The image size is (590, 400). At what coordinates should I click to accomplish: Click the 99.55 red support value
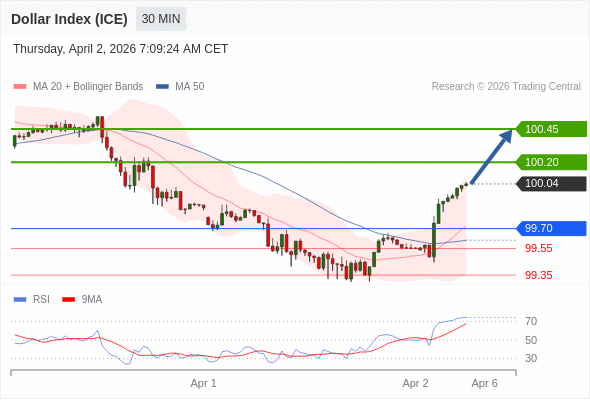coord(539,248)
